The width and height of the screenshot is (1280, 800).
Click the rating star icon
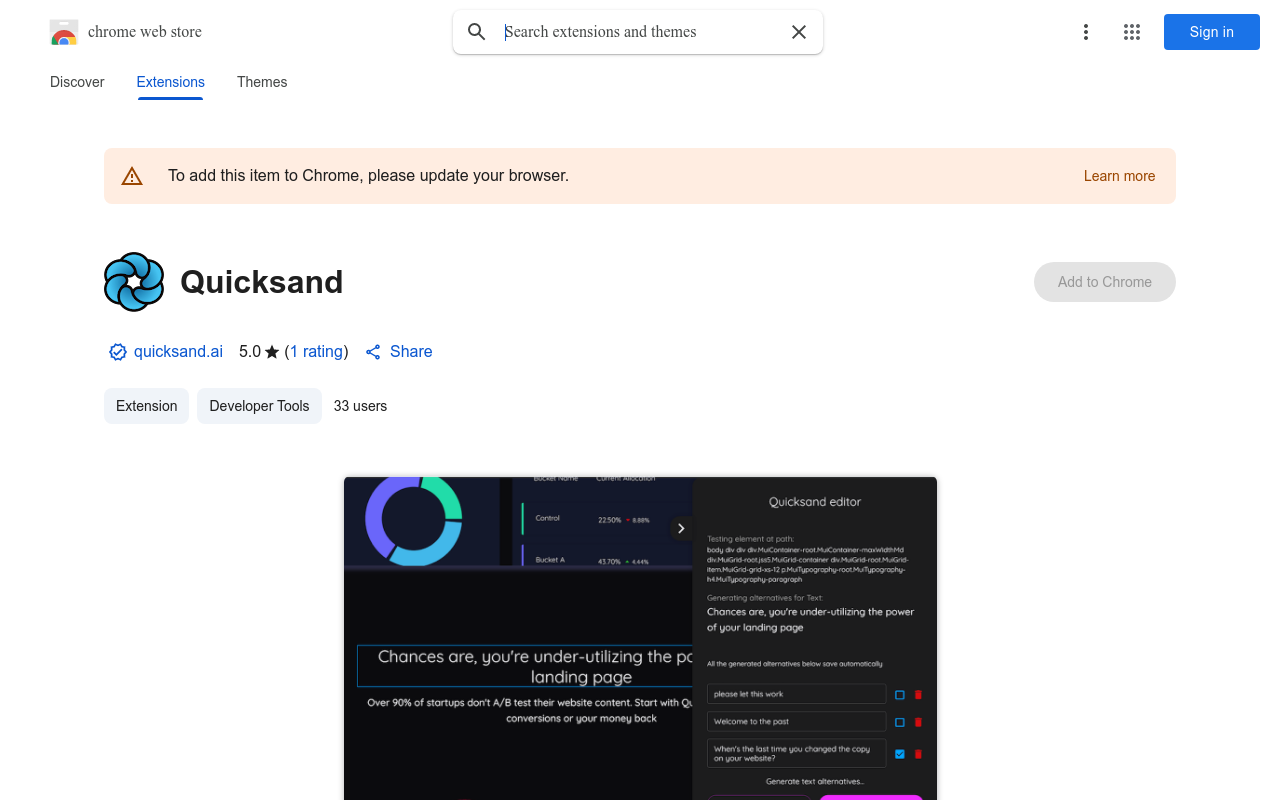point(272,352)
